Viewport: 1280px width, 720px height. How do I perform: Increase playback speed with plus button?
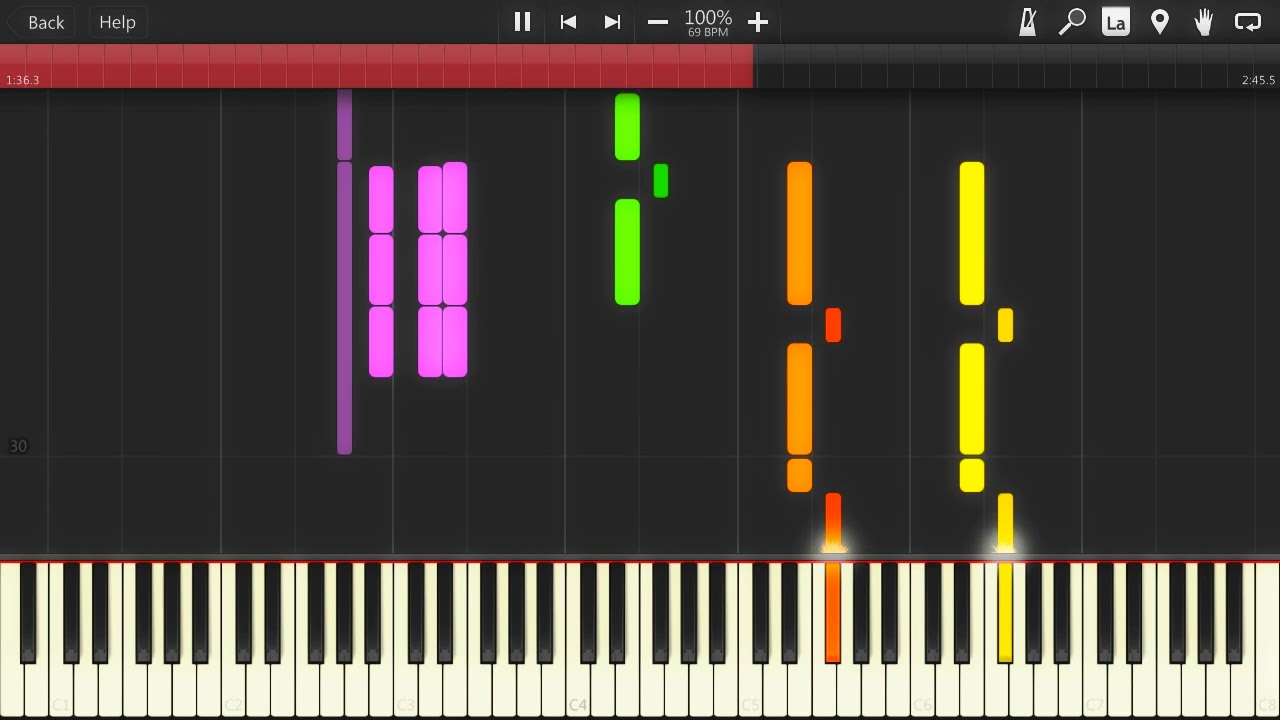pos(758,22)
